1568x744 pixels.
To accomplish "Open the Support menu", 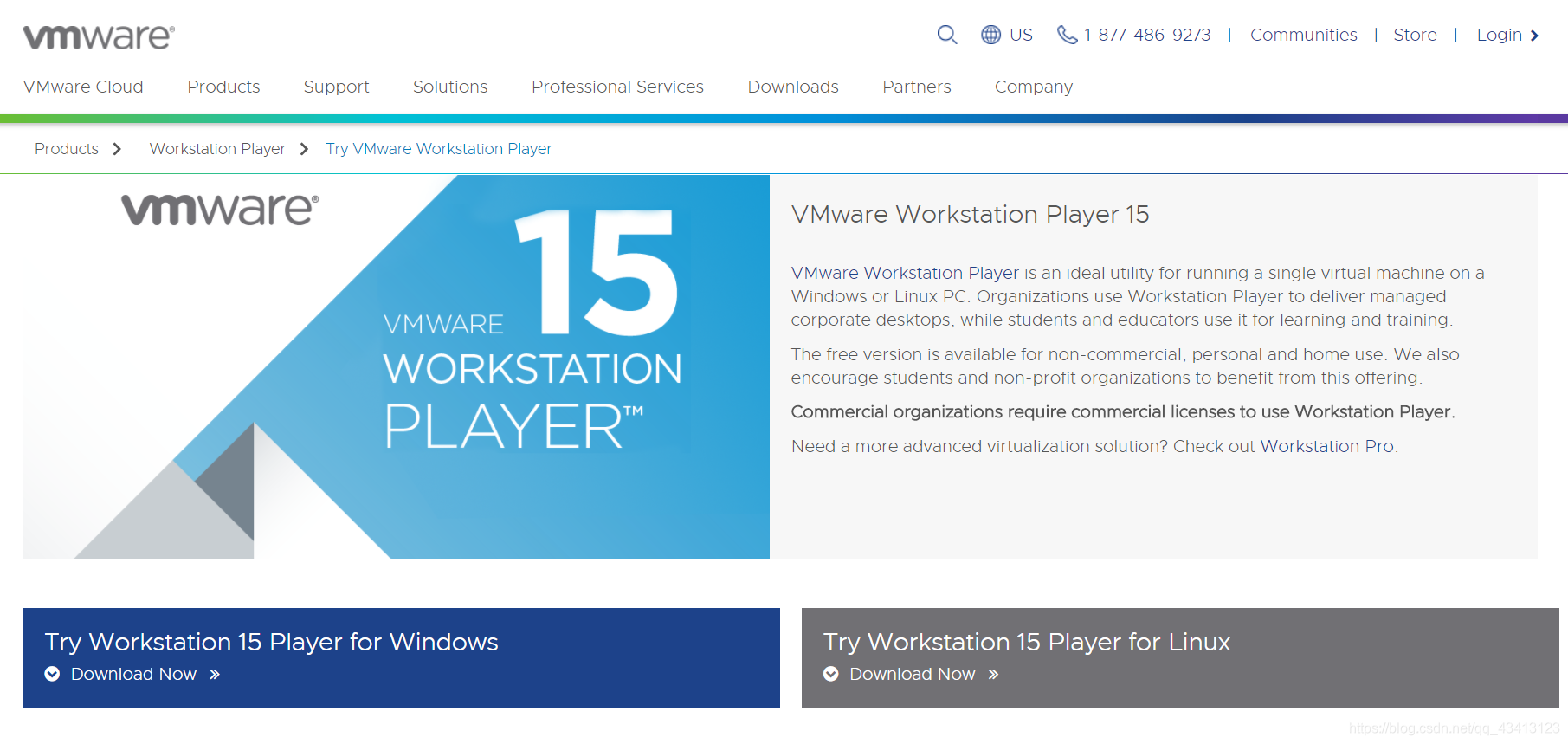I will (336, 87).
